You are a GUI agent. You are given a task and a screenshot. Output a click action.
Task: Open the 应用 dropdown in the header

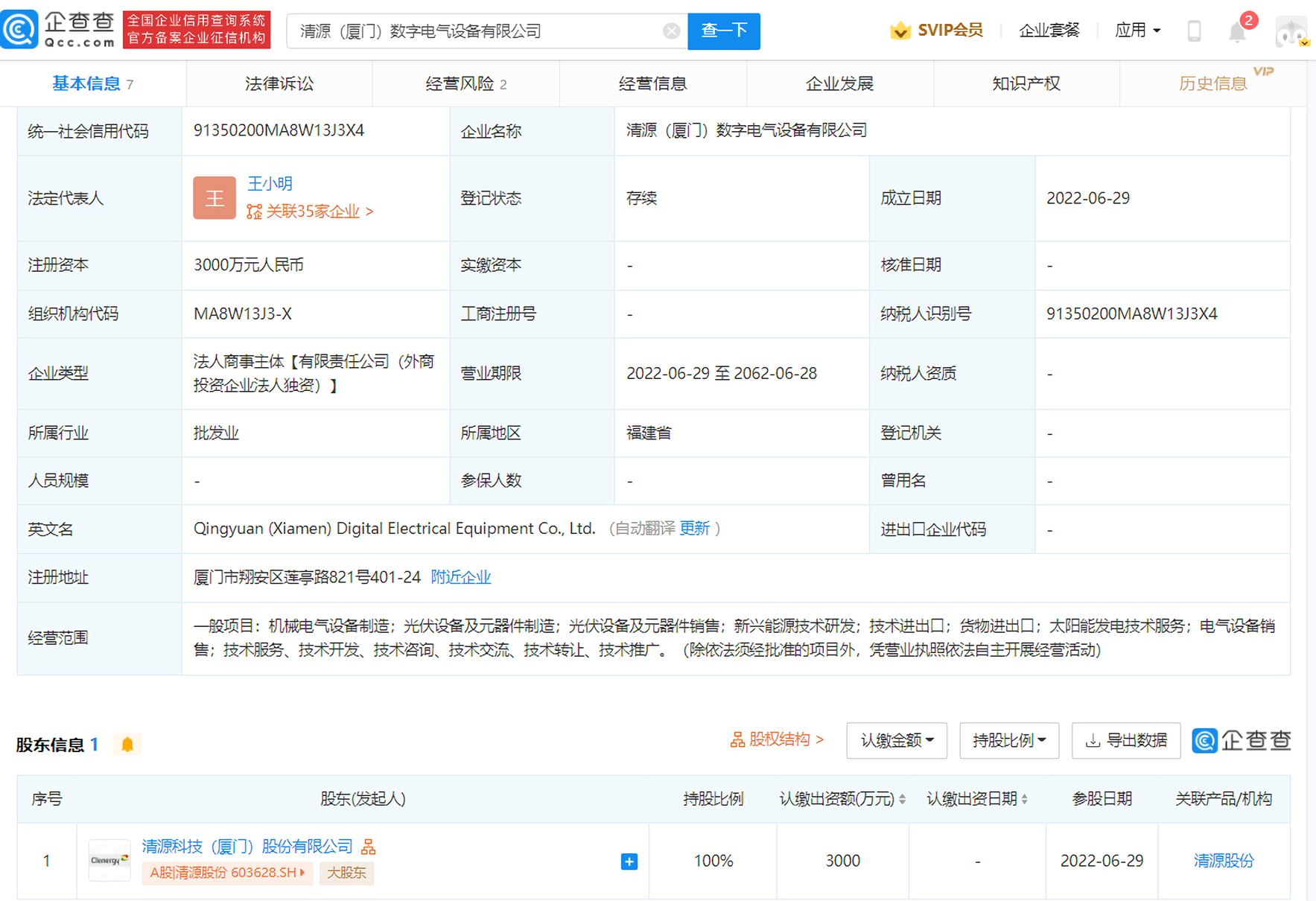pos(1138,30)
